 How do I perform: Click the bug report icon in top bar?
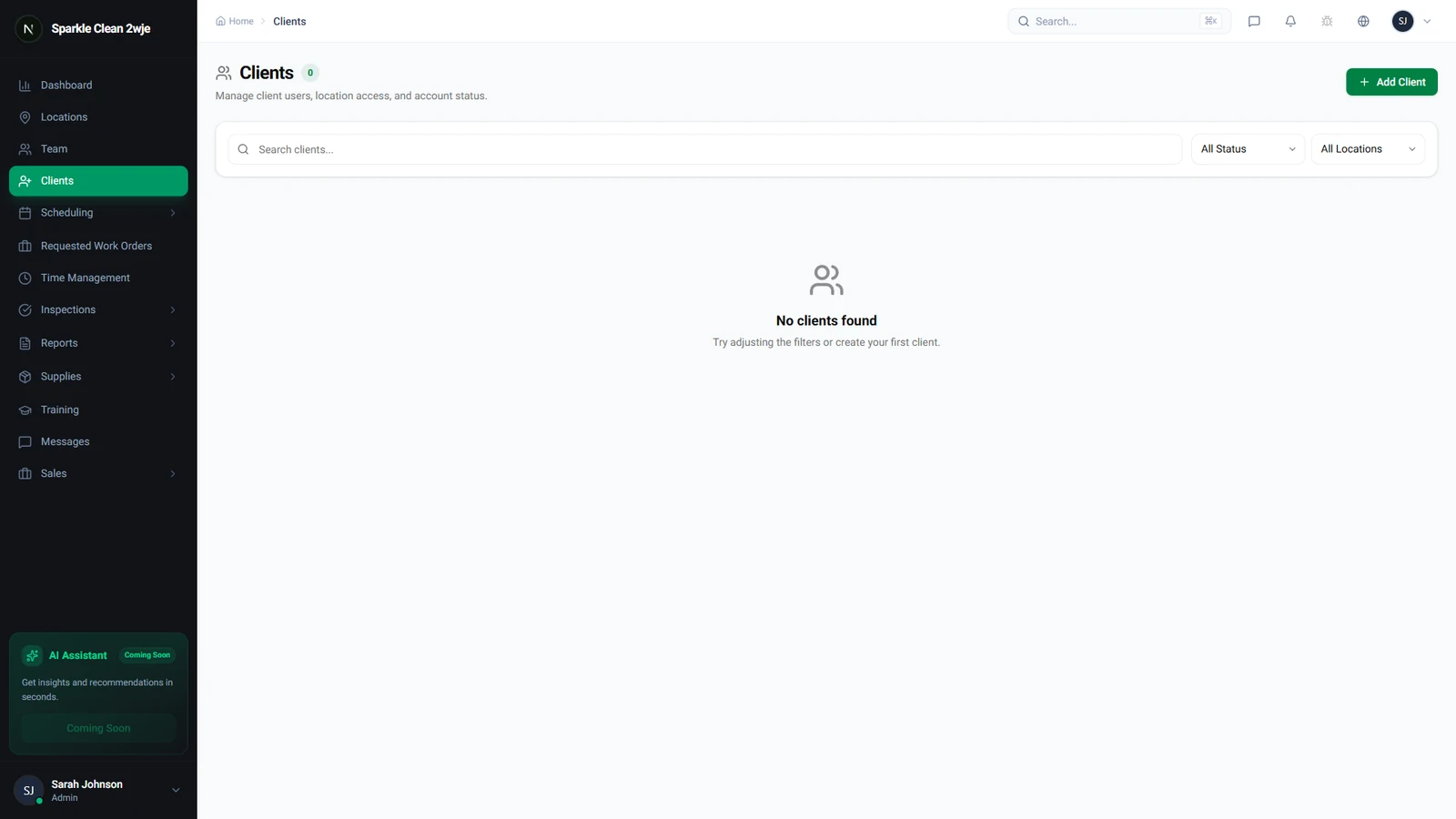[1327, 21]
